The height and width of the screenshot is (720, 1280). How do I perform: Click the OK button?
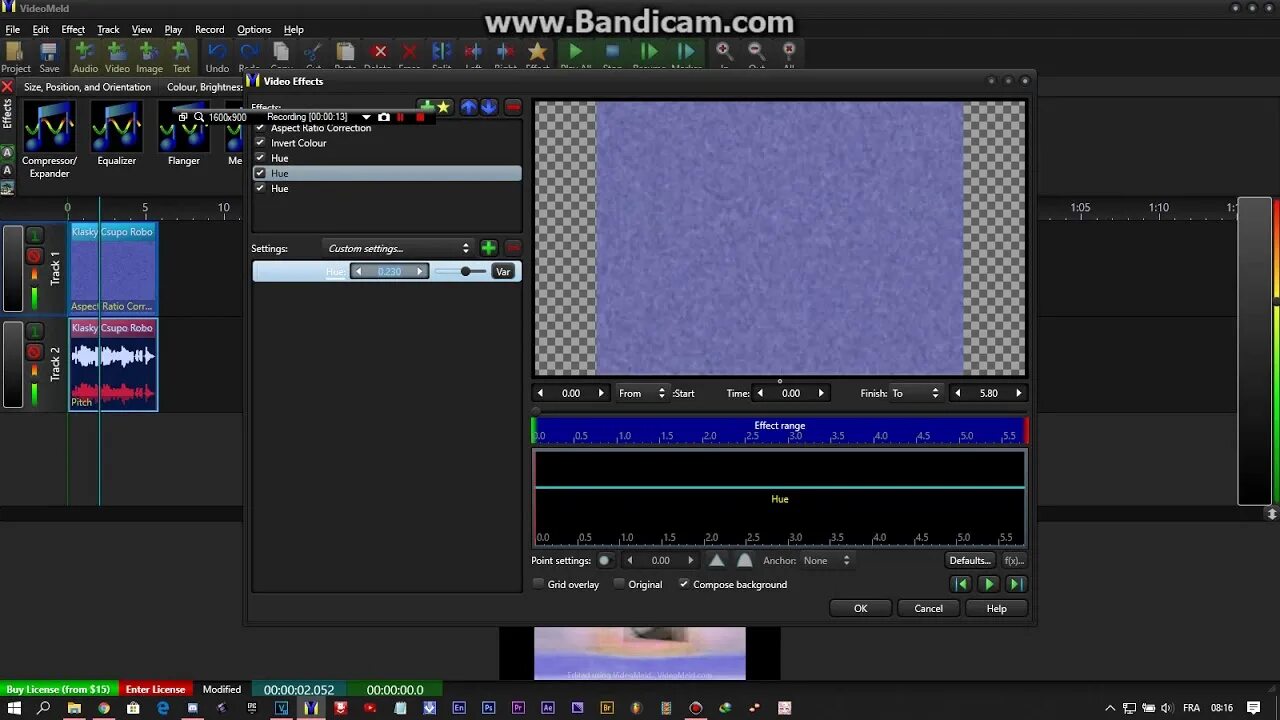pyautogui.click(x=860, y=608)
